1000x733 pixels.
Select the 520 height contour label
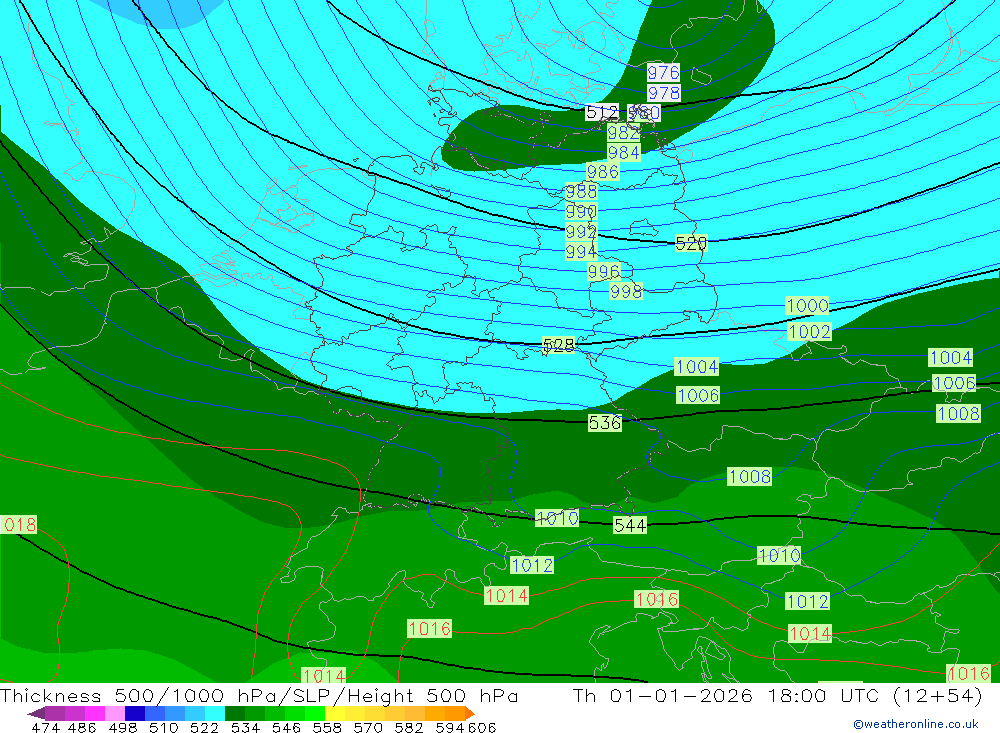pos(691,243)
